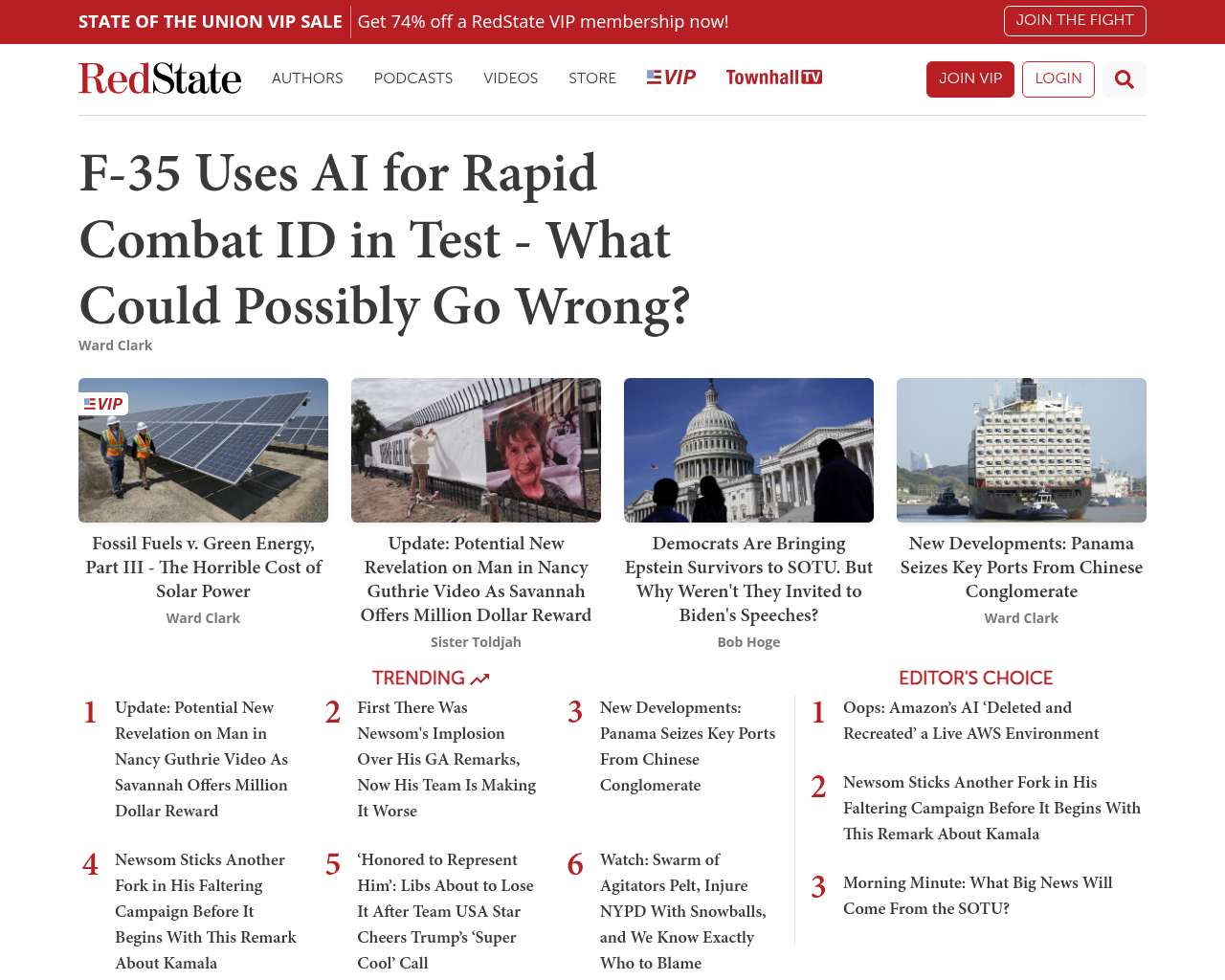The height and width of the screenshot is (980, 1225).
Task: Open trending story 2 on Newsom's Implosion
Action: click(447, 759)
